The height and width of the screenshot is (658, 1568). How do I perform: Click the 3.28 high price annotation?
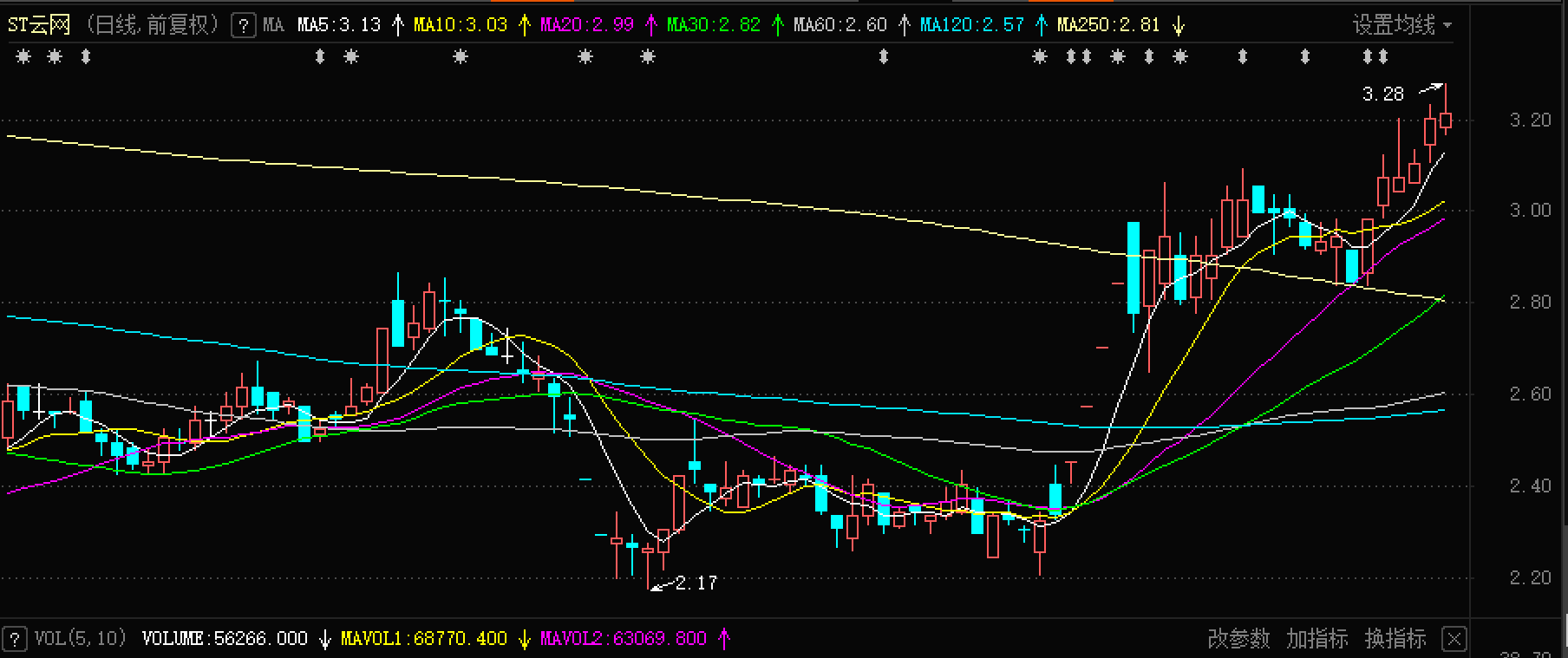[1382, 94]
